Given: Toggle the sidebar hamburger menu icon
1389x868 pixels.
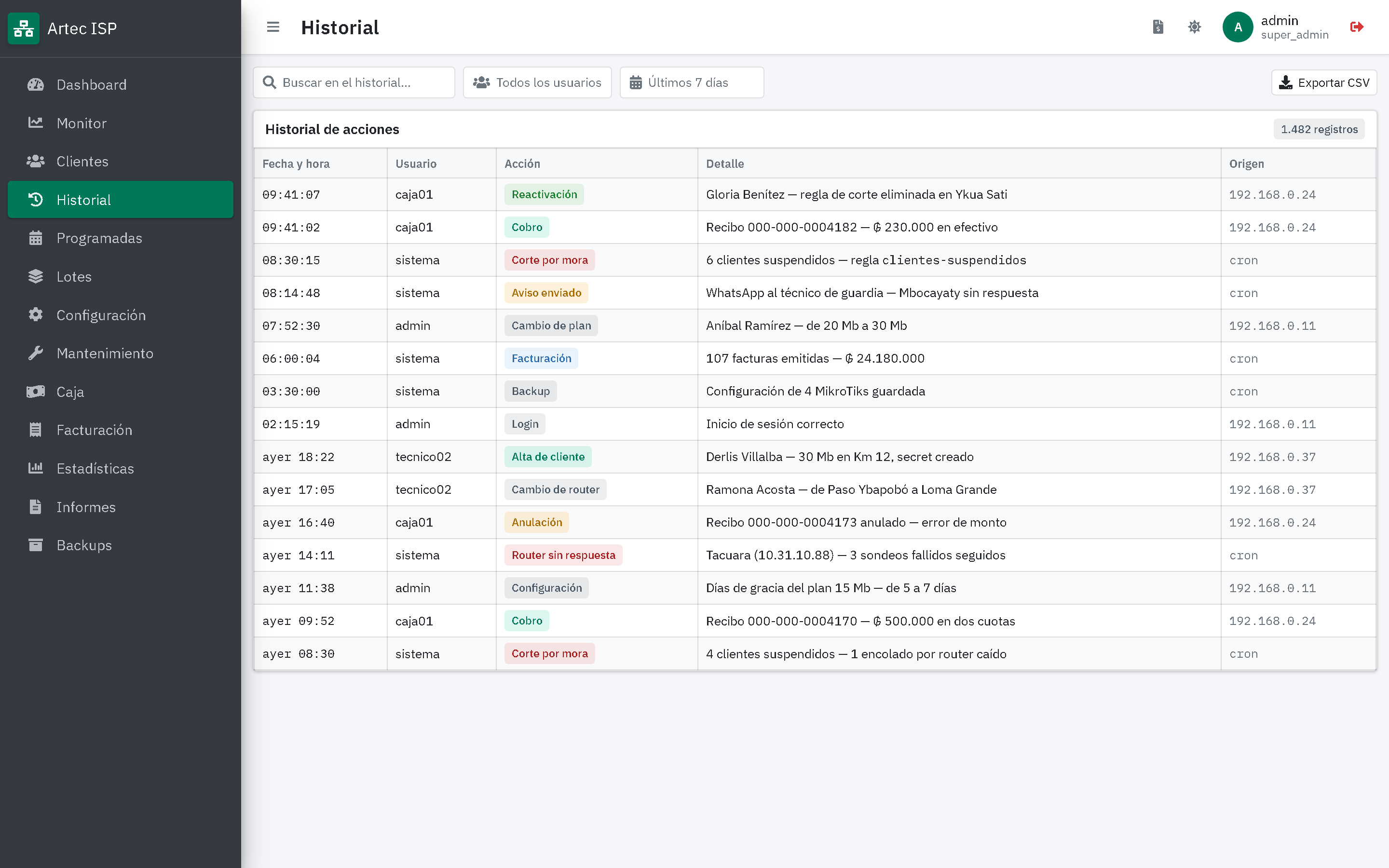Looking at the screenshot, I should (273, 27).
